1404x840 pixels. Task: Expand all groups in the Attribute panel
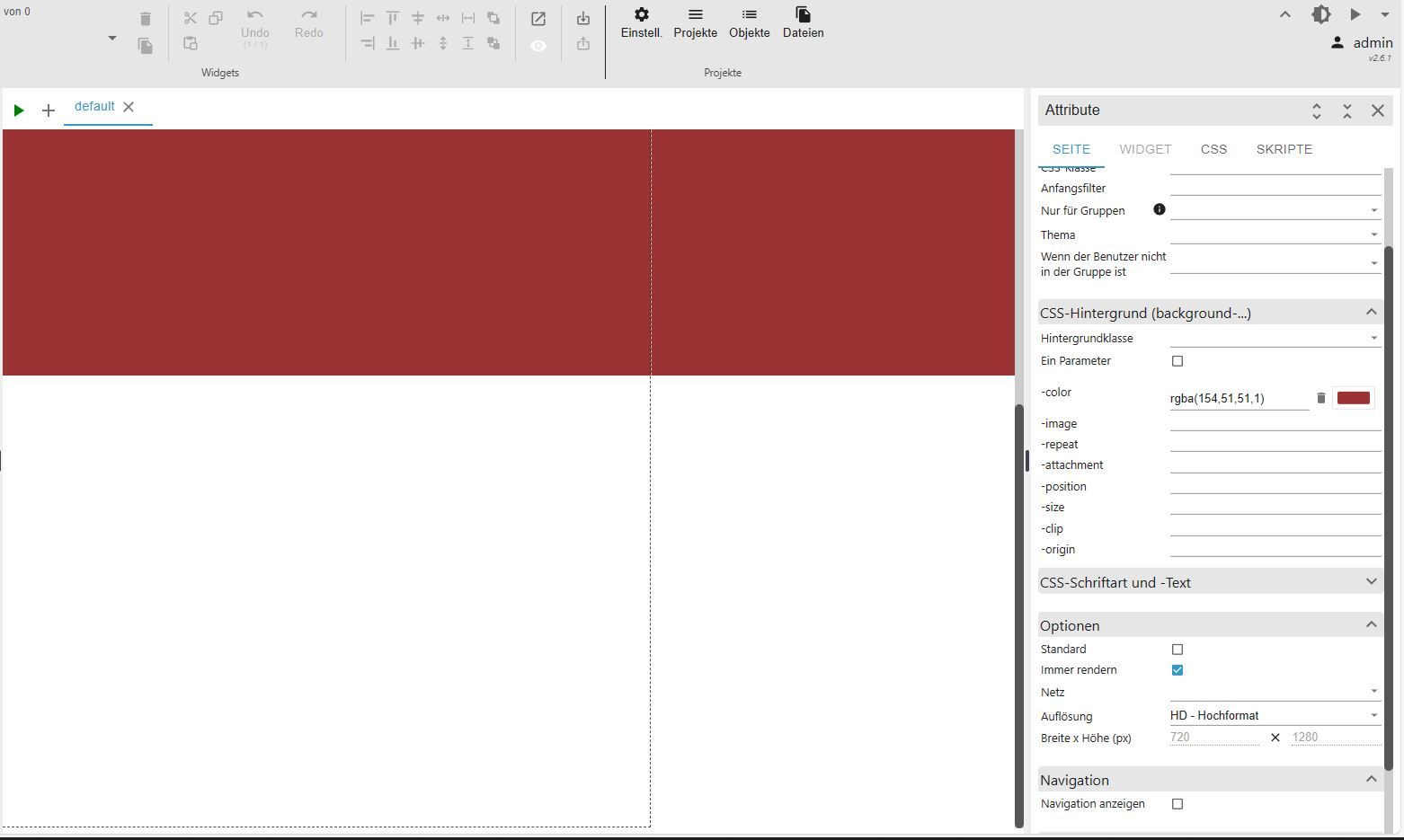(1317, 111)
